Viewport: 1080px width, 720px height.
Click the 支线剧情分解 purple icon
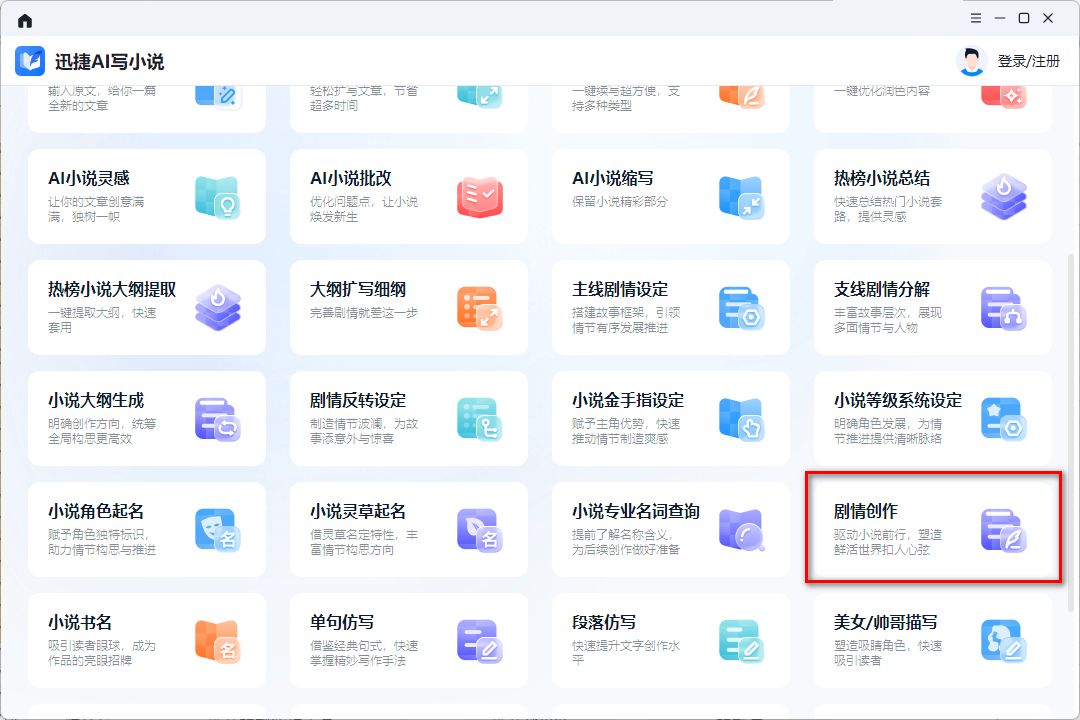(x=1004, y=308)
